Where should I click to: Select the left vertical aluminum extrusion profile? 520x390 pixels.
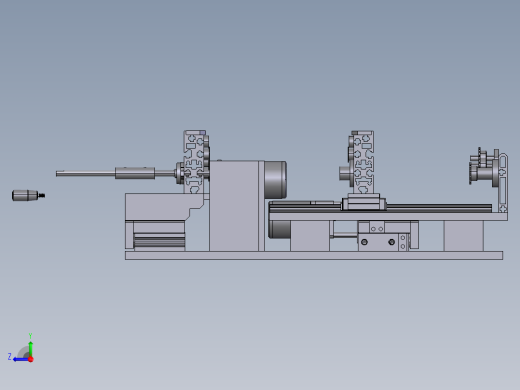coord(195,162)
